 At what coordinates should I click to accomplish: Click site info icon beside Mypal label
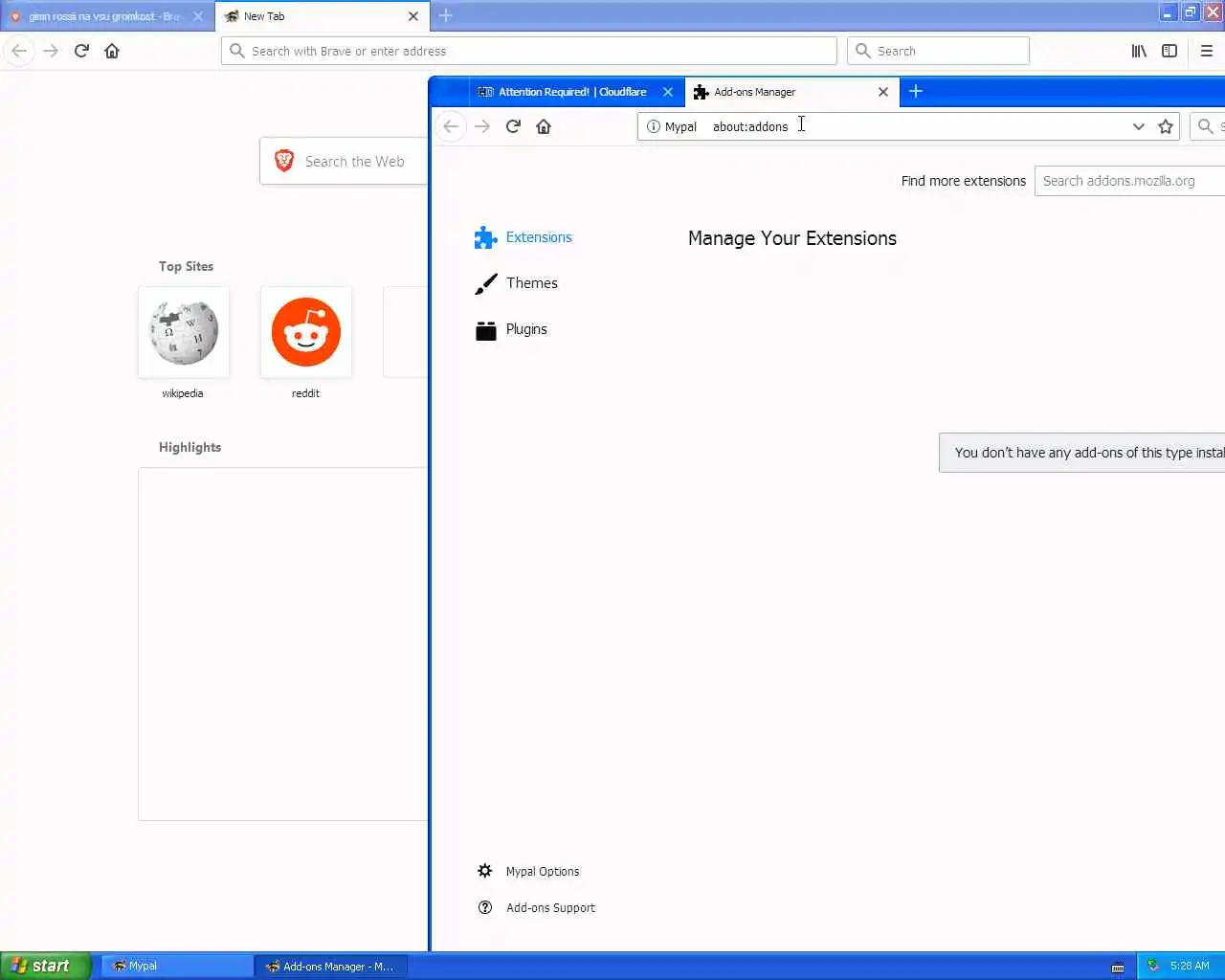[654, 126]
